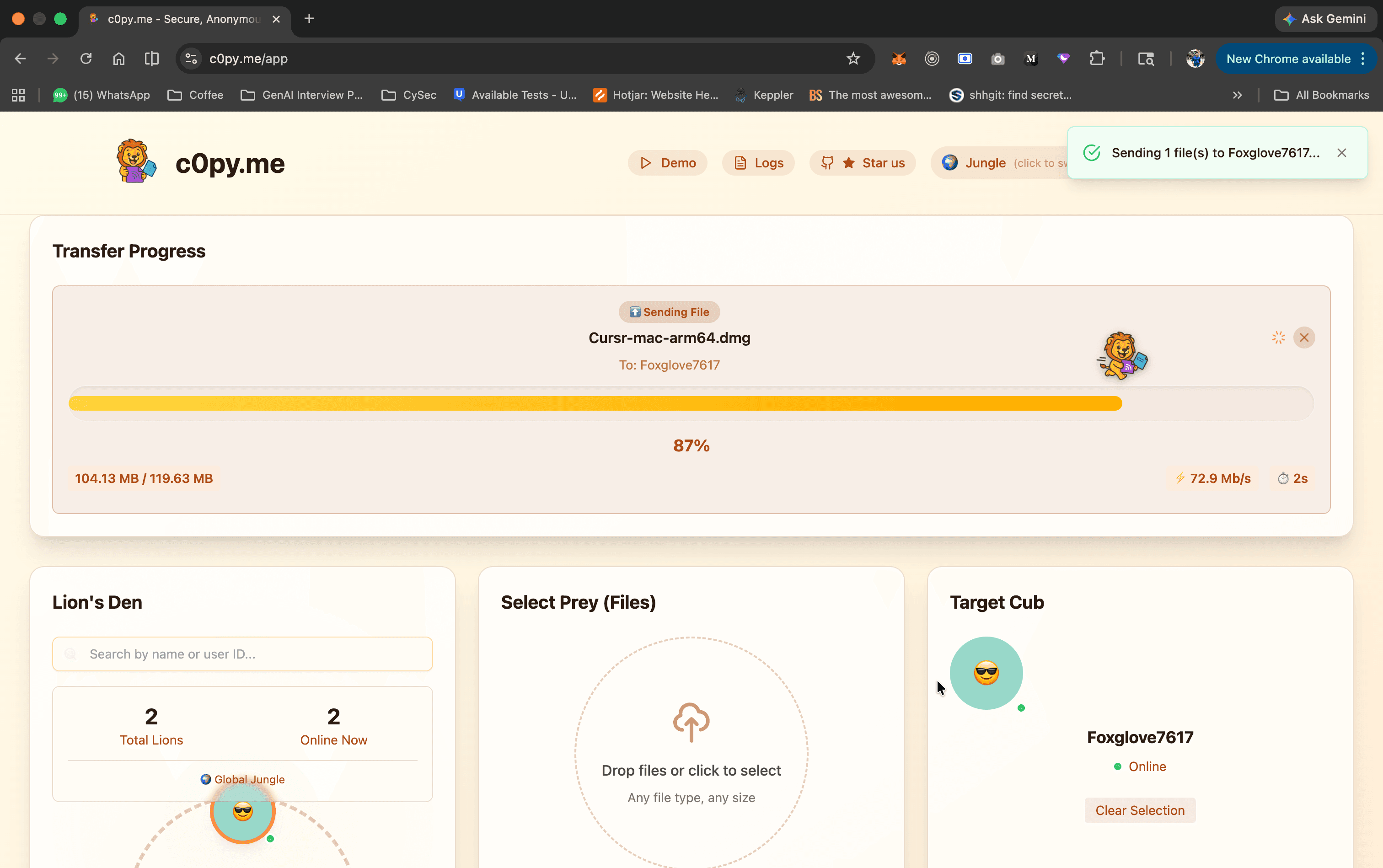Reload the c0py.me page
The image size is (1383, 868).
(x=86, y=59)
